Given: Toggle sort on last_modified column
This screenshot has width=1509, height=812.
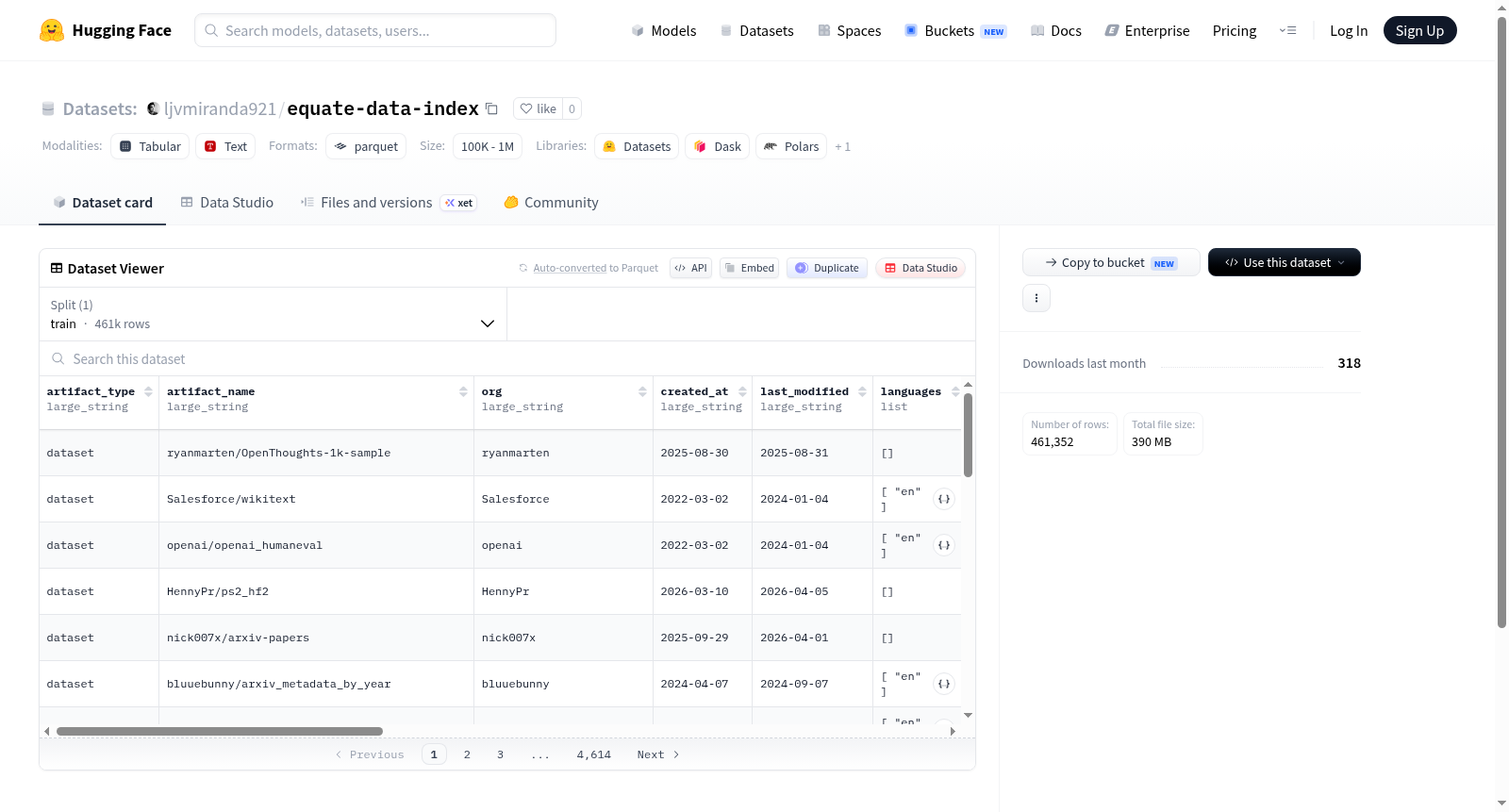Looking at the screenshot, I should [862, 391].
